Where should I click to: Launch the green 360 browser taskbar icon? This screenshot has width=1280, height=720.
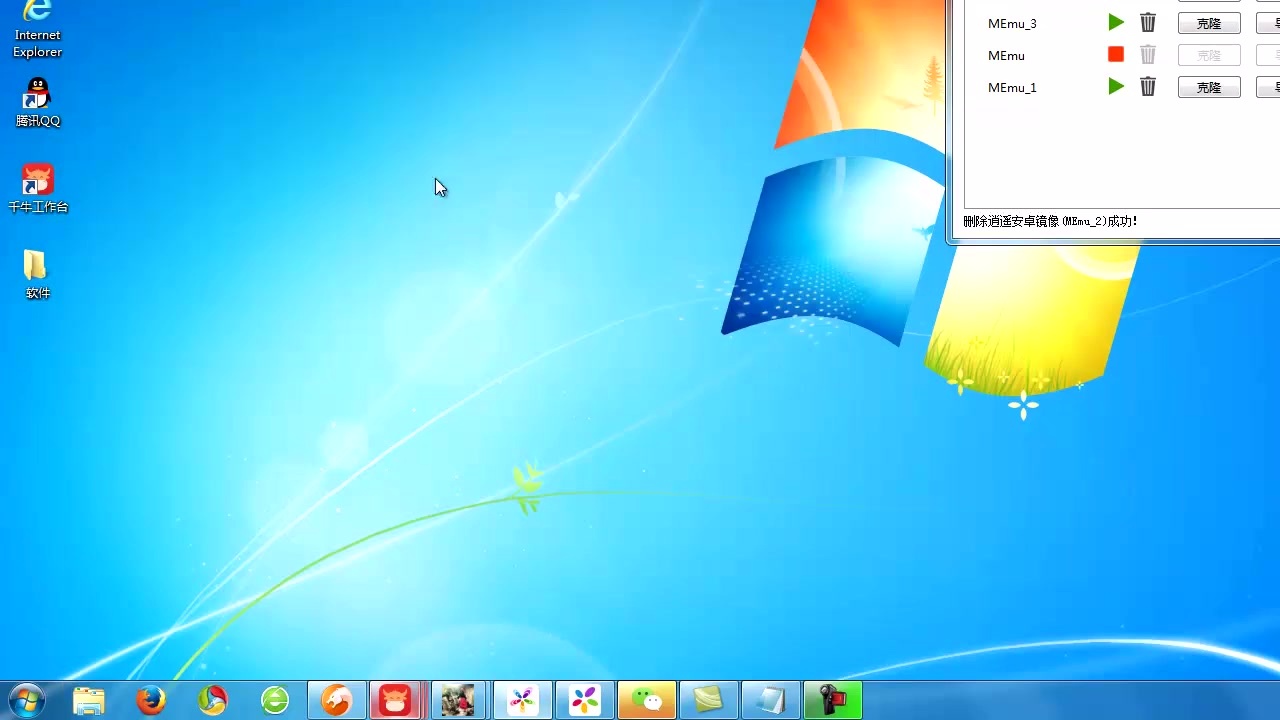(x=275, y=700)
